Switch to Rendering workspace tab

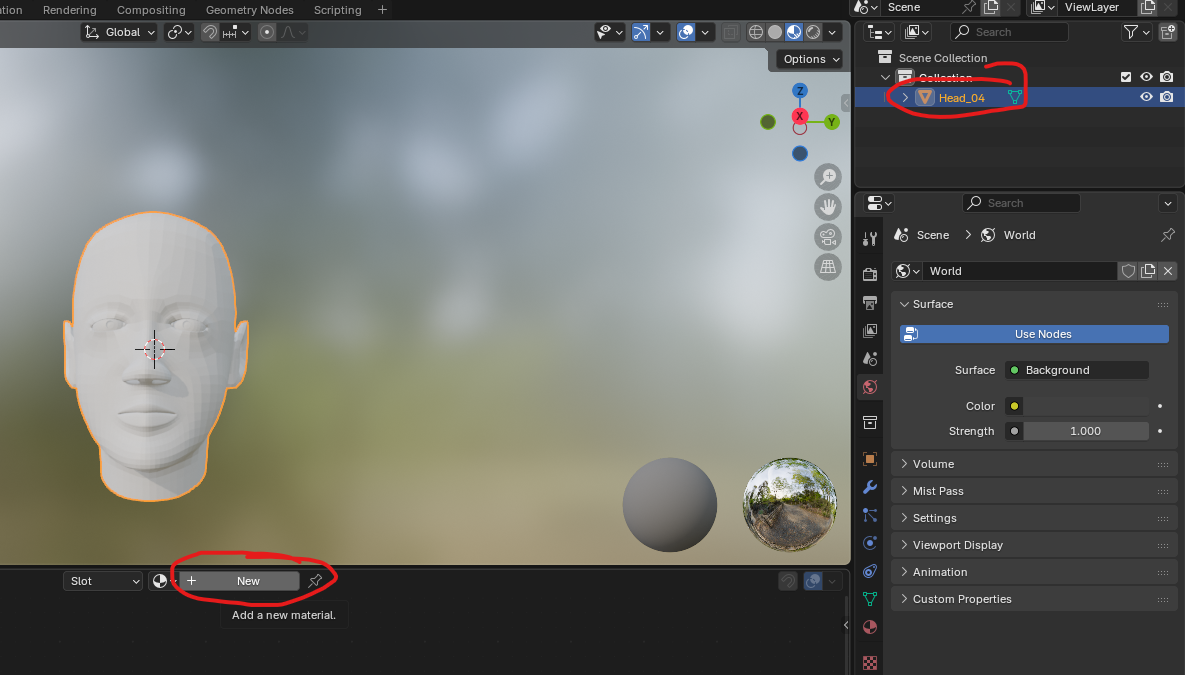pos(70,10)
